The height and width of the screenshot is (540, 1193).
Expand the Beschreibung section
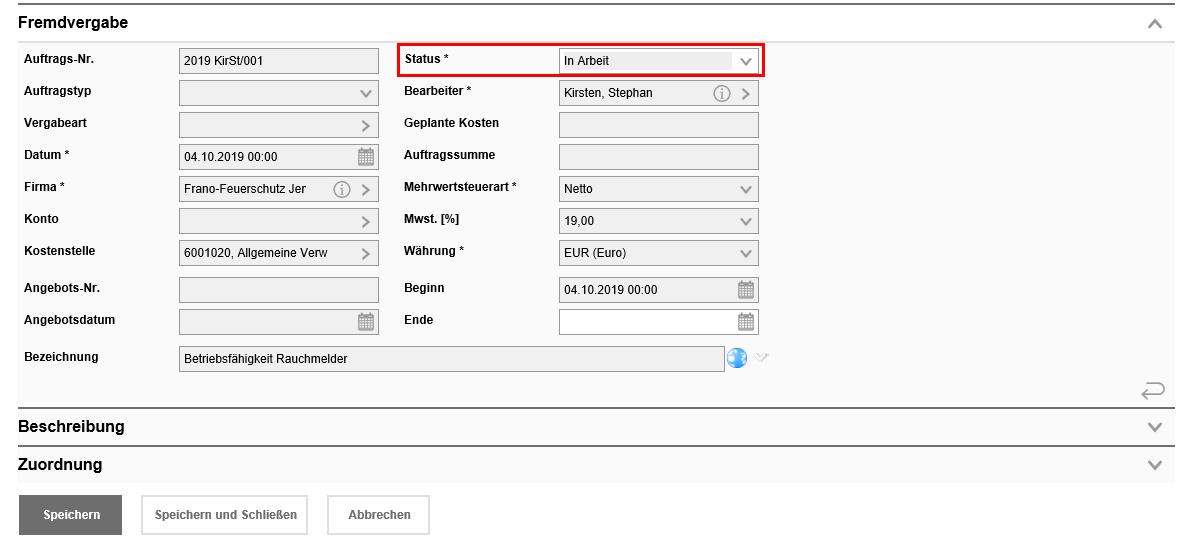[x=1155, y=427]
